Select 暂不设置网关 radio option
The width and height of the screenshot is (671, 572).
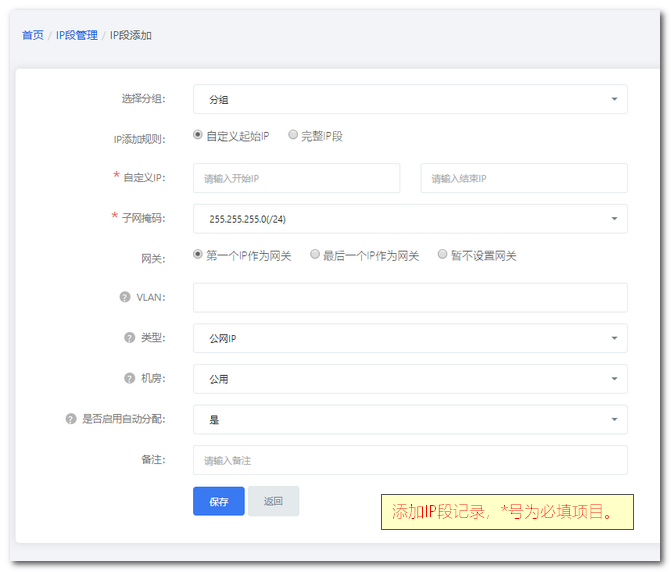[442, 254]
